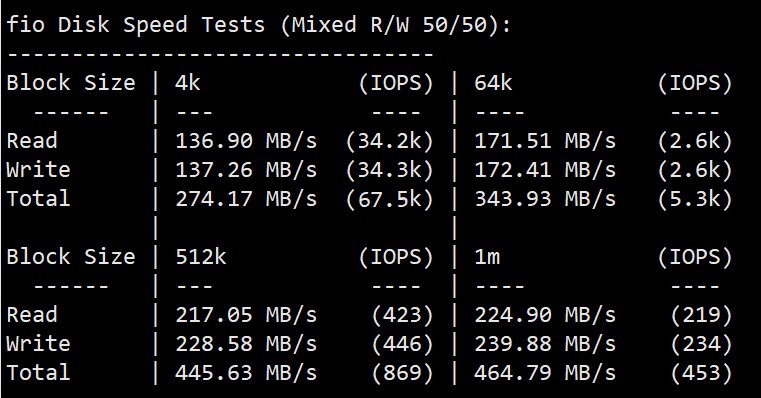Select the 4k write speed 137.26 MB/s
The height and width of the screenshot is (398, 761).
(x=246, y=170)
